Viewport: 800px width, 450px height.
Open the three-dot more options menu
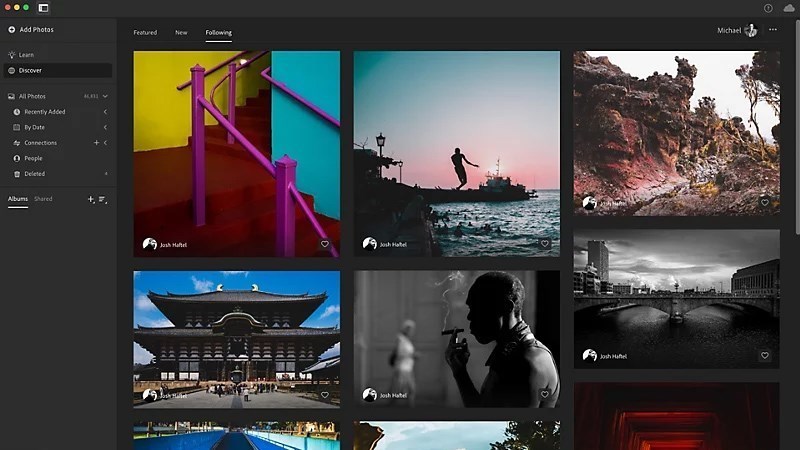[x=773, y=30]
